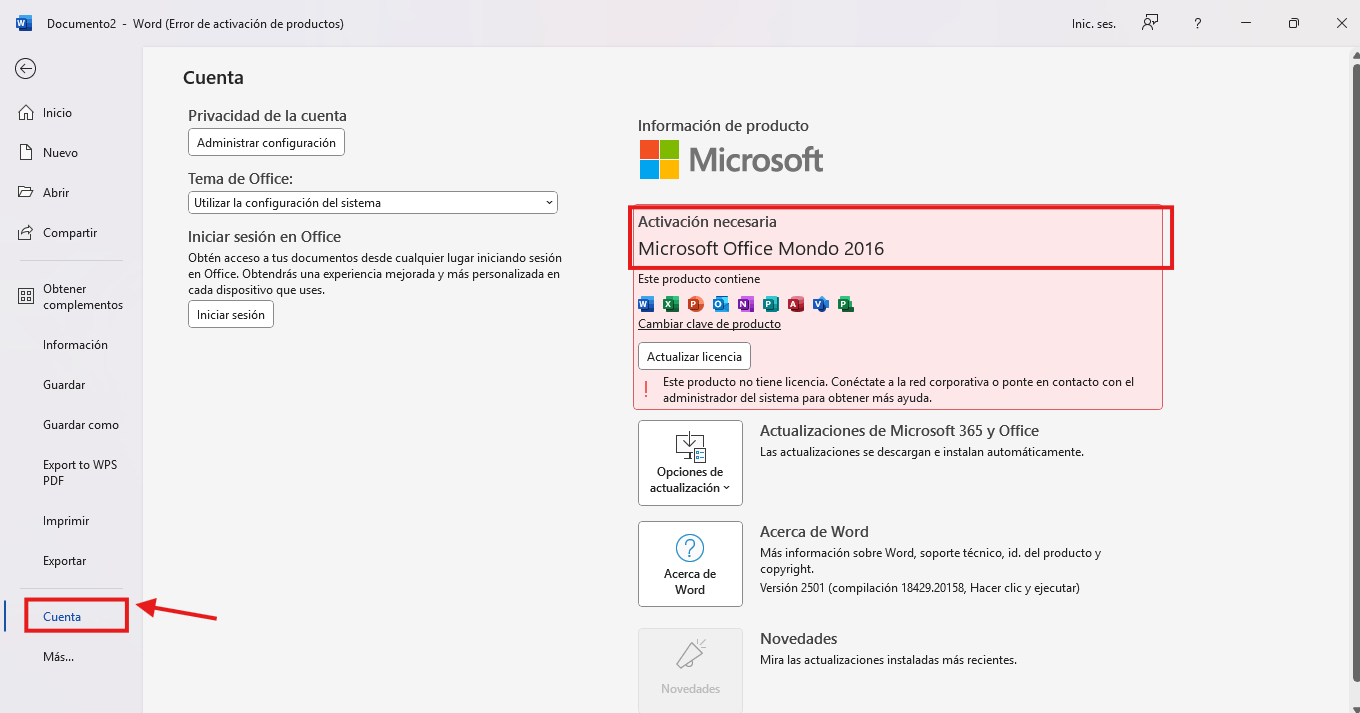1360x713 pixels.
Task: Open the help question mark icon
Action: pyautogui.click(x=1198, y=23)
